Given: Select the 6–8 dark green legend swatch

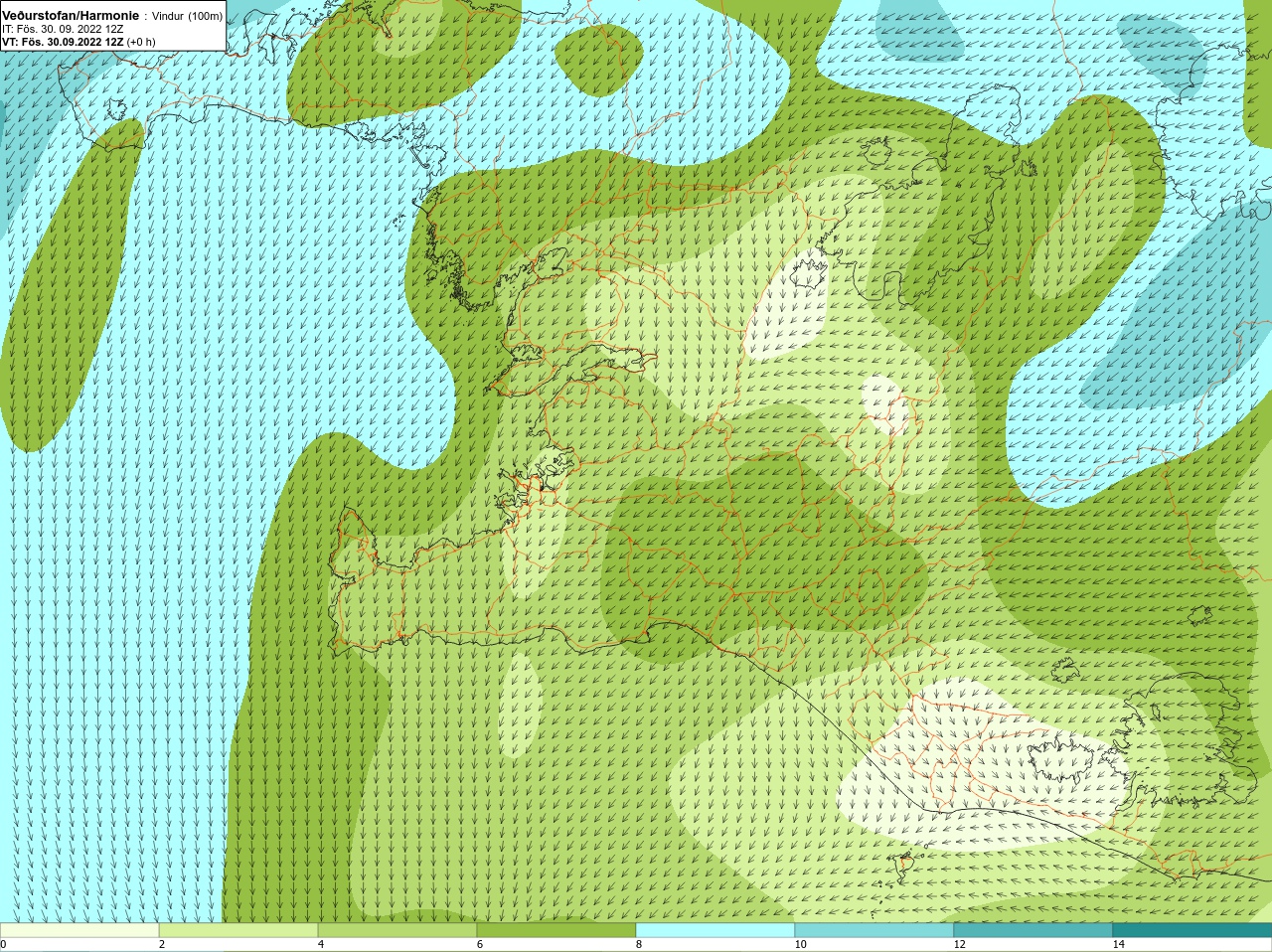Looking at the screenshot, I should pyautogui.click(x=556, y=930).
